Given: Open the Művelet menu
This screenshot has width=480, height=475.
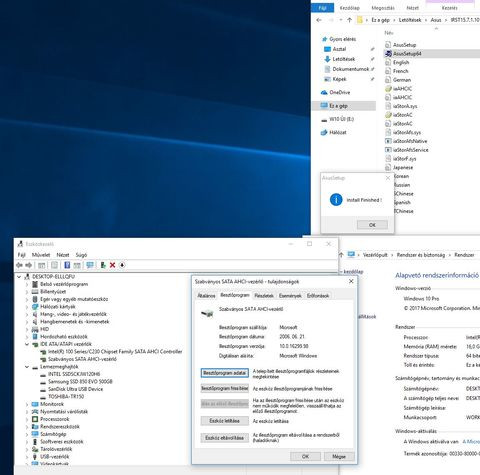Looking at the screenshot, I should pyautogui.click(x=41, y=255).
